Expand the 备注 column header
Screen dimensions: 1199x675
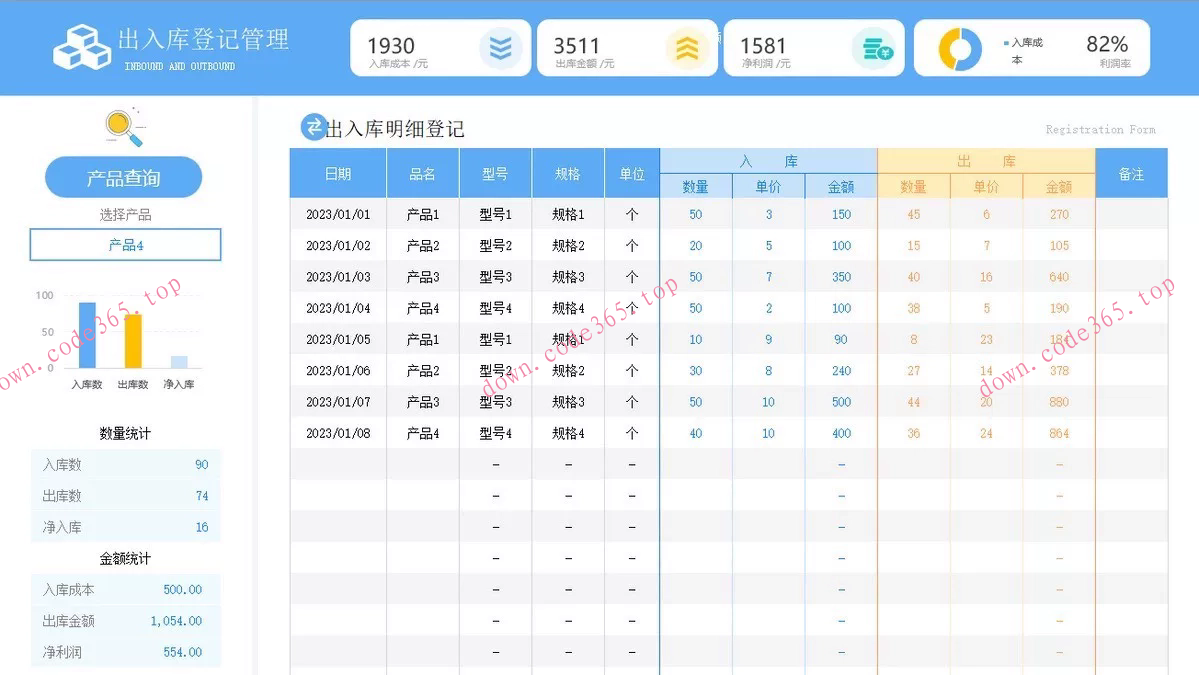click(x=1131, y=173)
